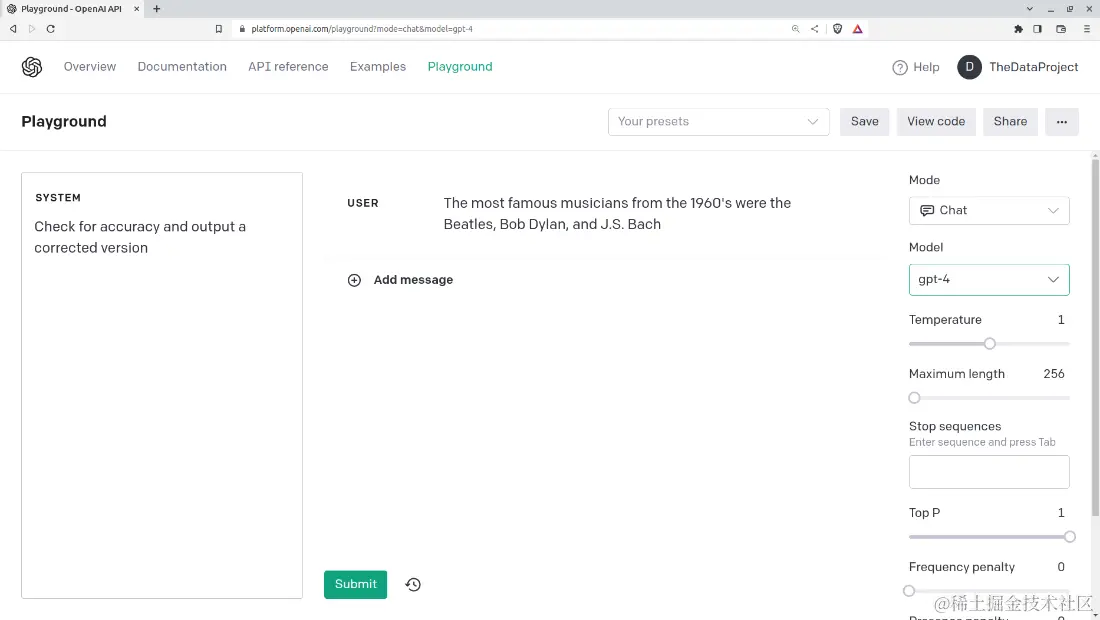This screenshot has height=620, width=1100.
Task: Click the Temperature value 1
Action: pyautogui.click(x=1061, y=320)
